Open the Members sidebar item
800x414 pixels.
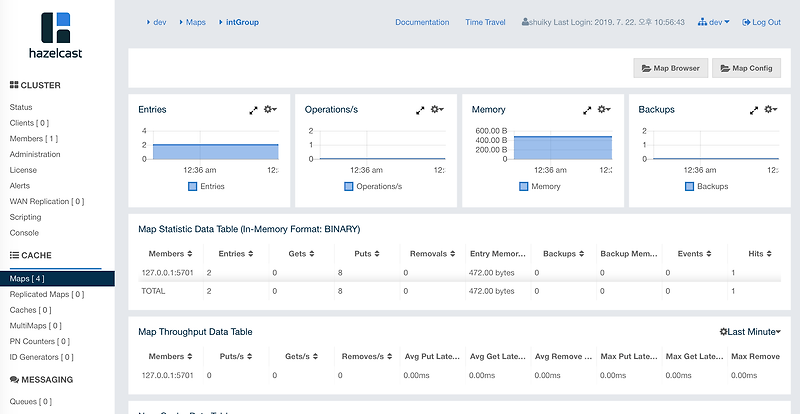(x=34, y=139)
